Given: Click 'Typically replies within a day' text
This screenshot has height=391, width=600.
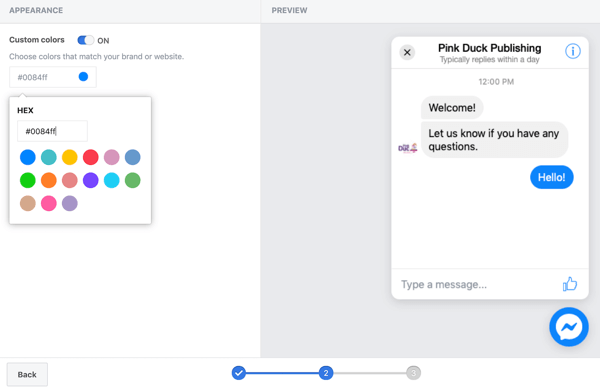Looking at the screenshot, I should (489, 60).
